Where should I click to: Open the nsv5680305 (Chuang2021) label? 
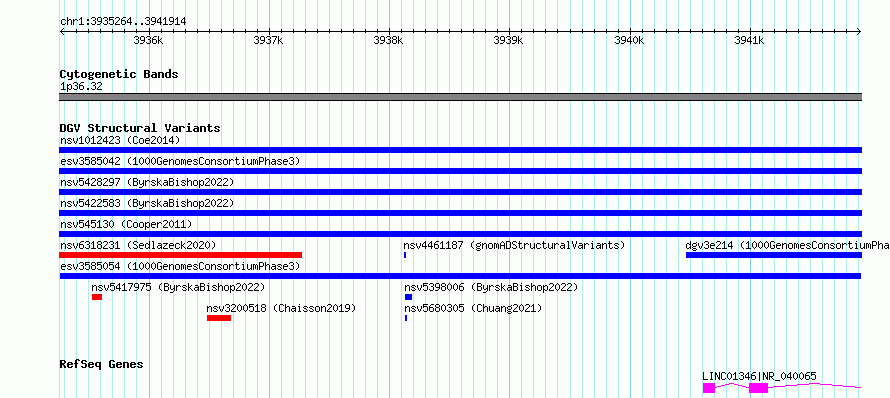pyautogui.click(x=473, y=308)
